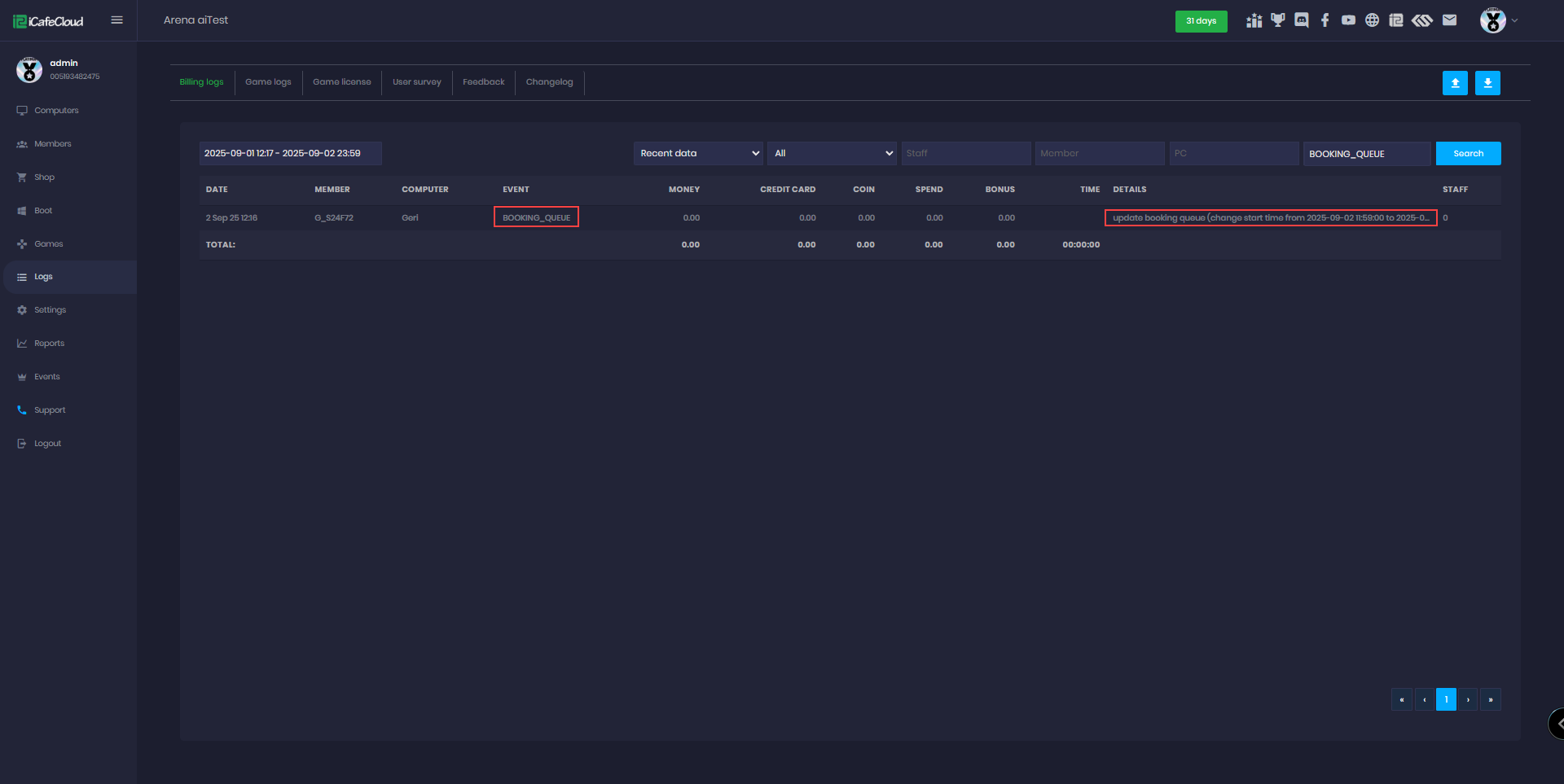
Task: Open the YouTube icon link
Action: (1348, 20)
